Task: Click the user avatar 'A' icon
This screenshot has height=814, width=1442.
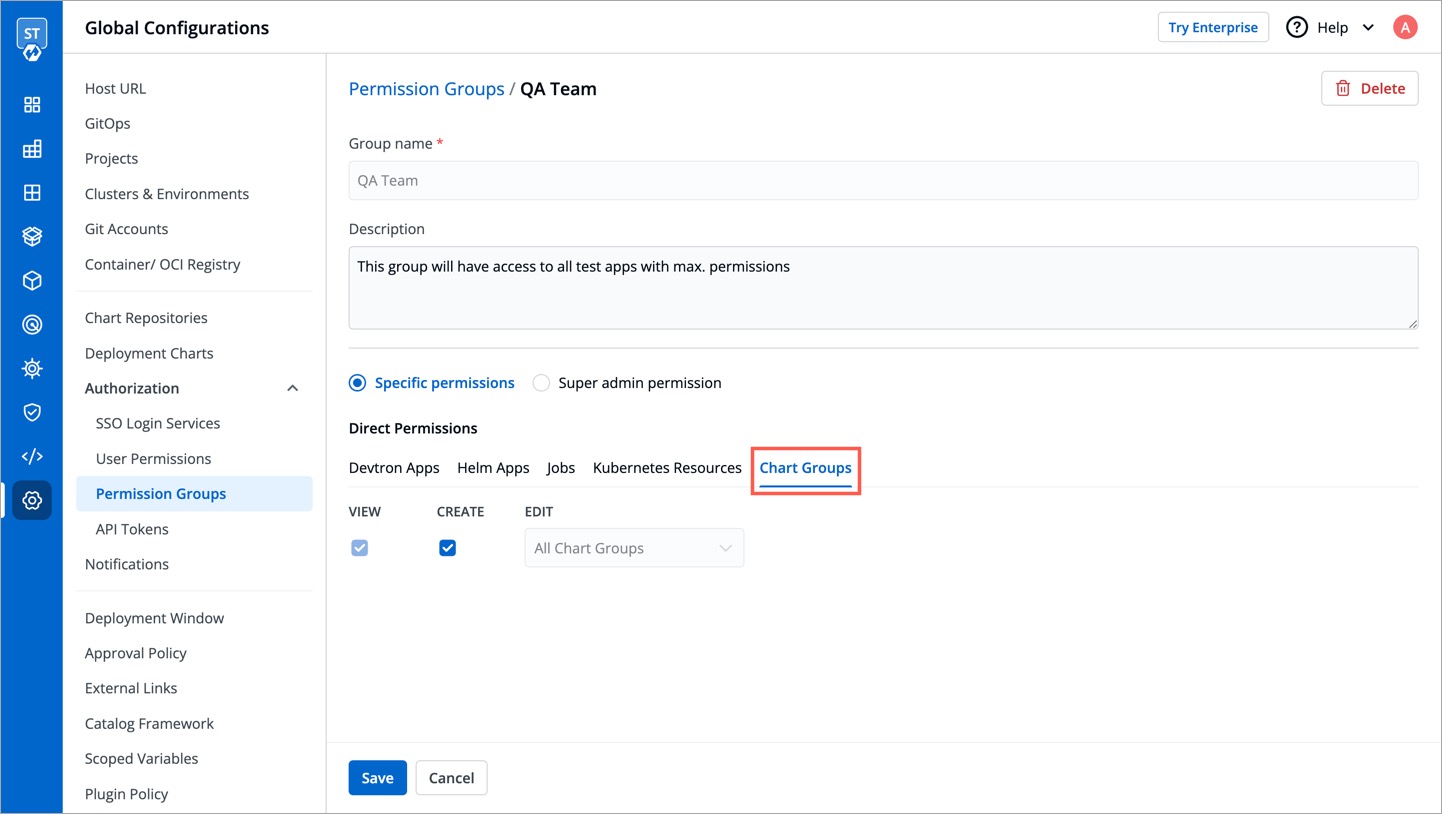Action: pyautogui.click(x=1404, y=28)
